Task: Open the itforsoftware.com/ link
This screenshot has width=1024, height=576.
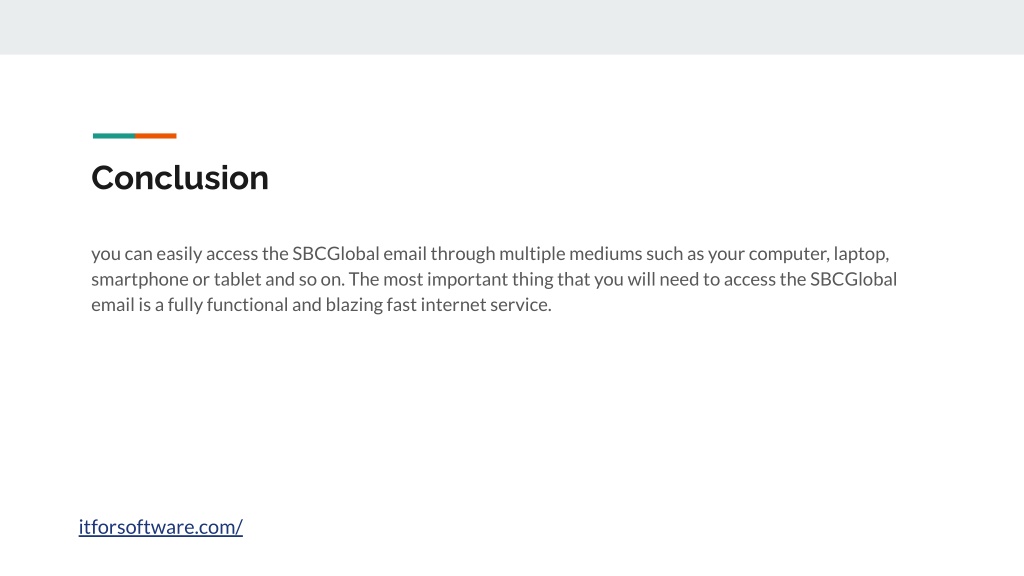Action: (x=161, y=526)
